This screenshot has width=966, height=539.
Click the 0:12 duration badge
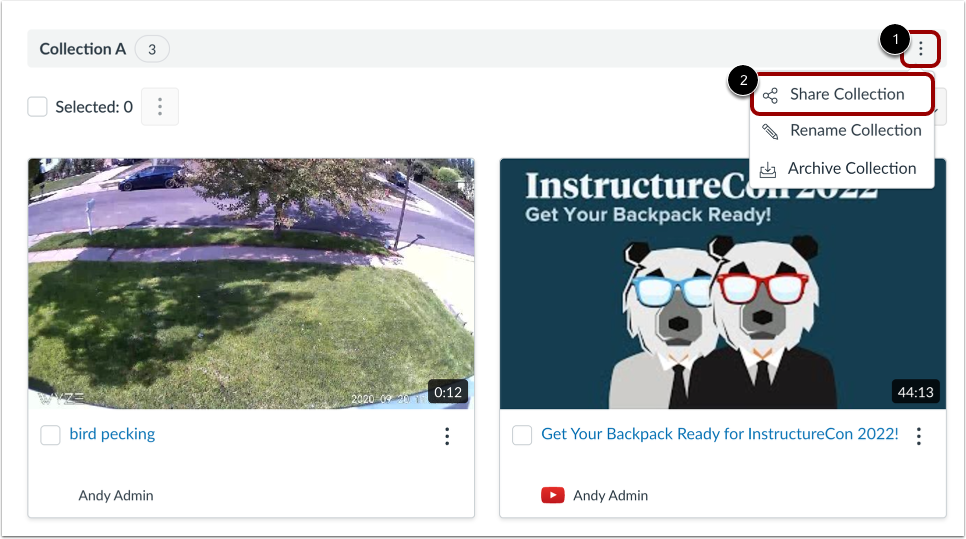tap(448, 392)
